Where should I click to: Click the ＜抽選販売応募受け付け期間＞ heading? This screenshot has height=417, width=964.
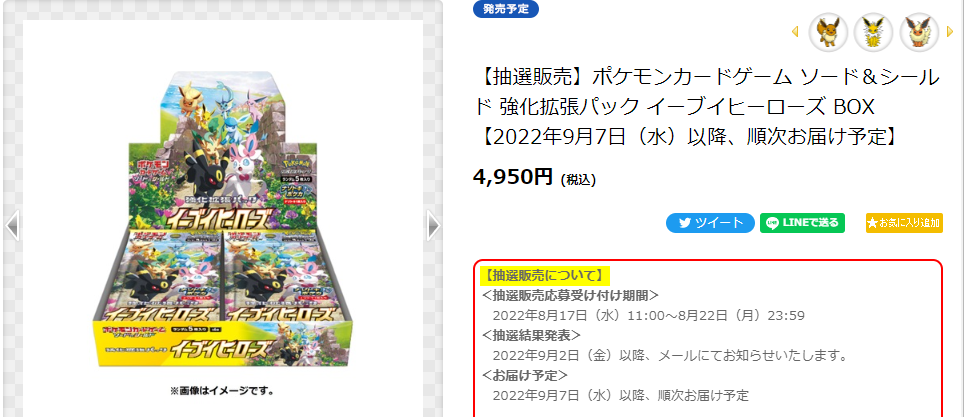pos(570,295)
